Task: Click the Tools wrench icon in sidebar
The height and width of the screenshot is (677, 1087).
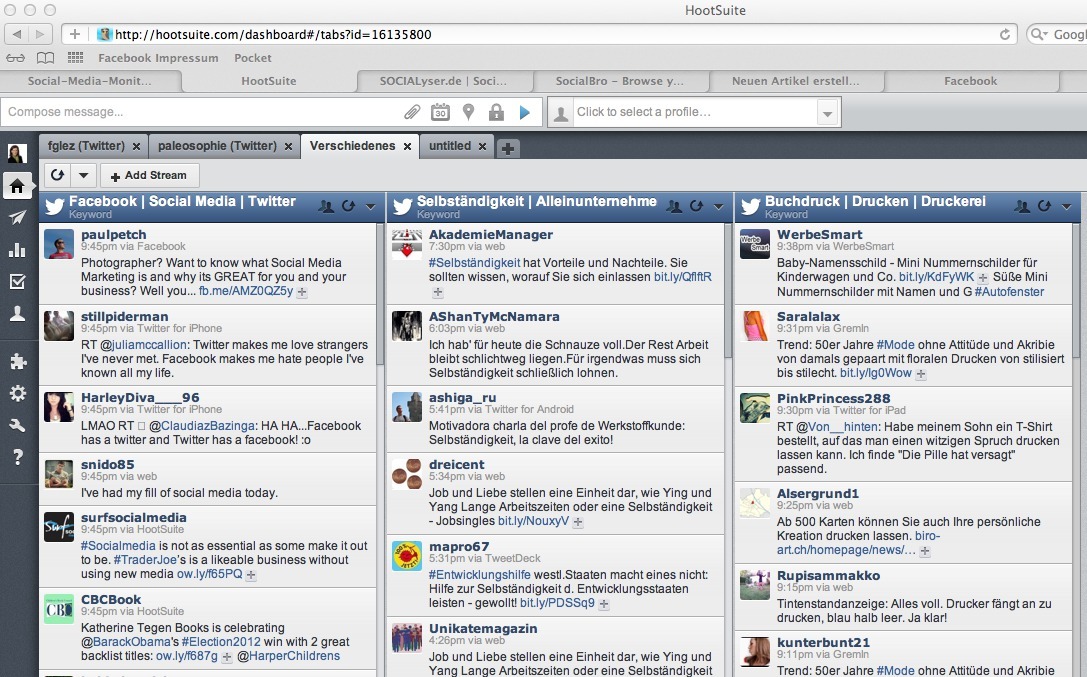Action: [x=17, y=425]
